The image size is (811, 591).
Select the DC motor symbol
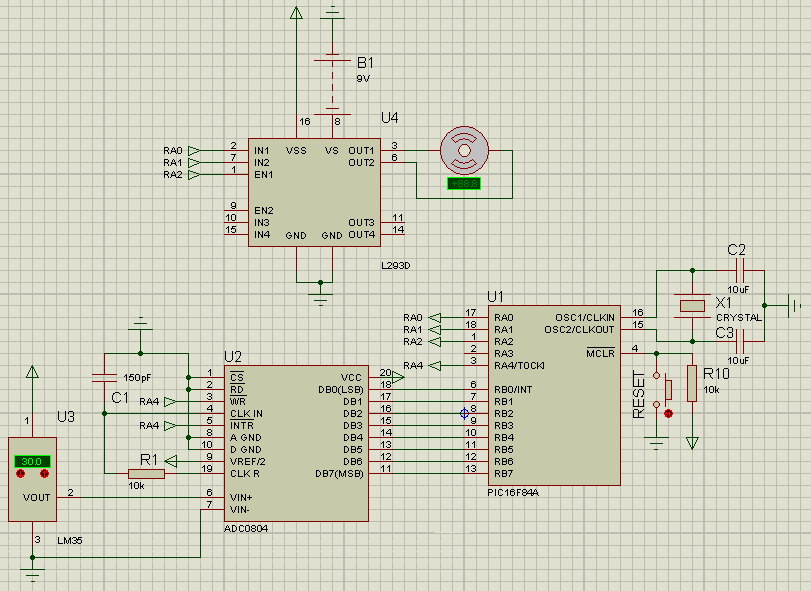(x=463, y=149)
